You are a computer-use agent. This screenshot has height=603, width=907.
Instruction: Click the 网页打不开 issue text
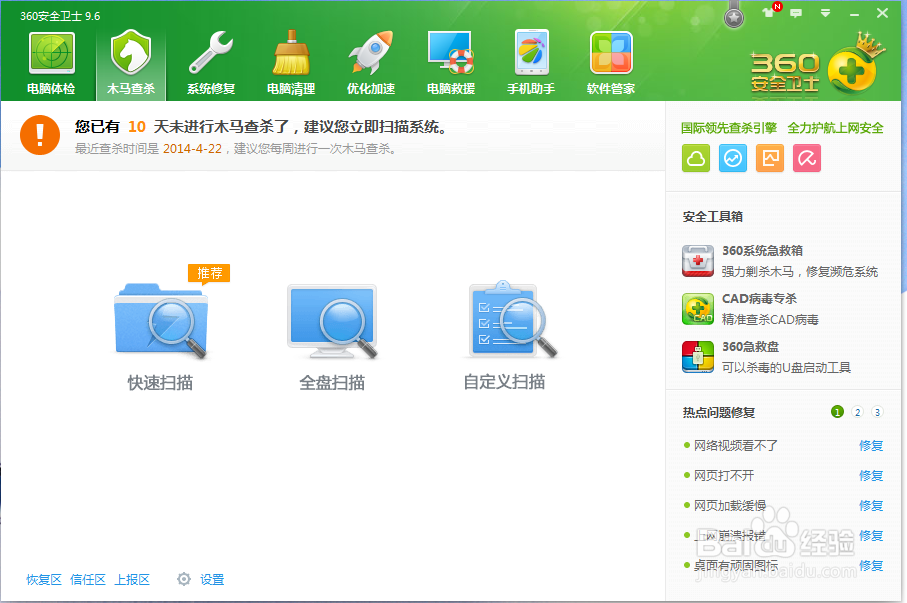point(724,476)
